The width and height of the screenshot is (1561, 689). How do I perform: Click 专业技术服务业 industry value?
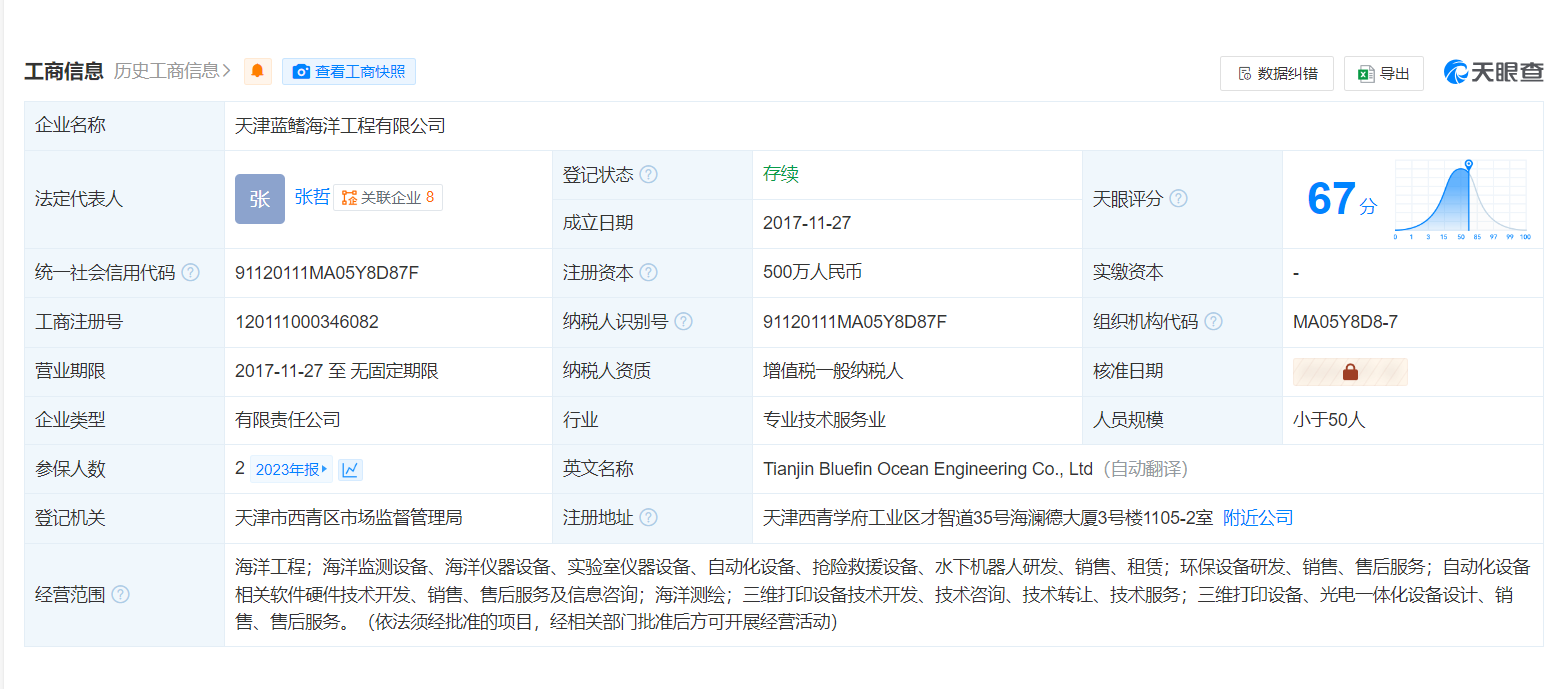pyautogui.click(x=824, y=420)
